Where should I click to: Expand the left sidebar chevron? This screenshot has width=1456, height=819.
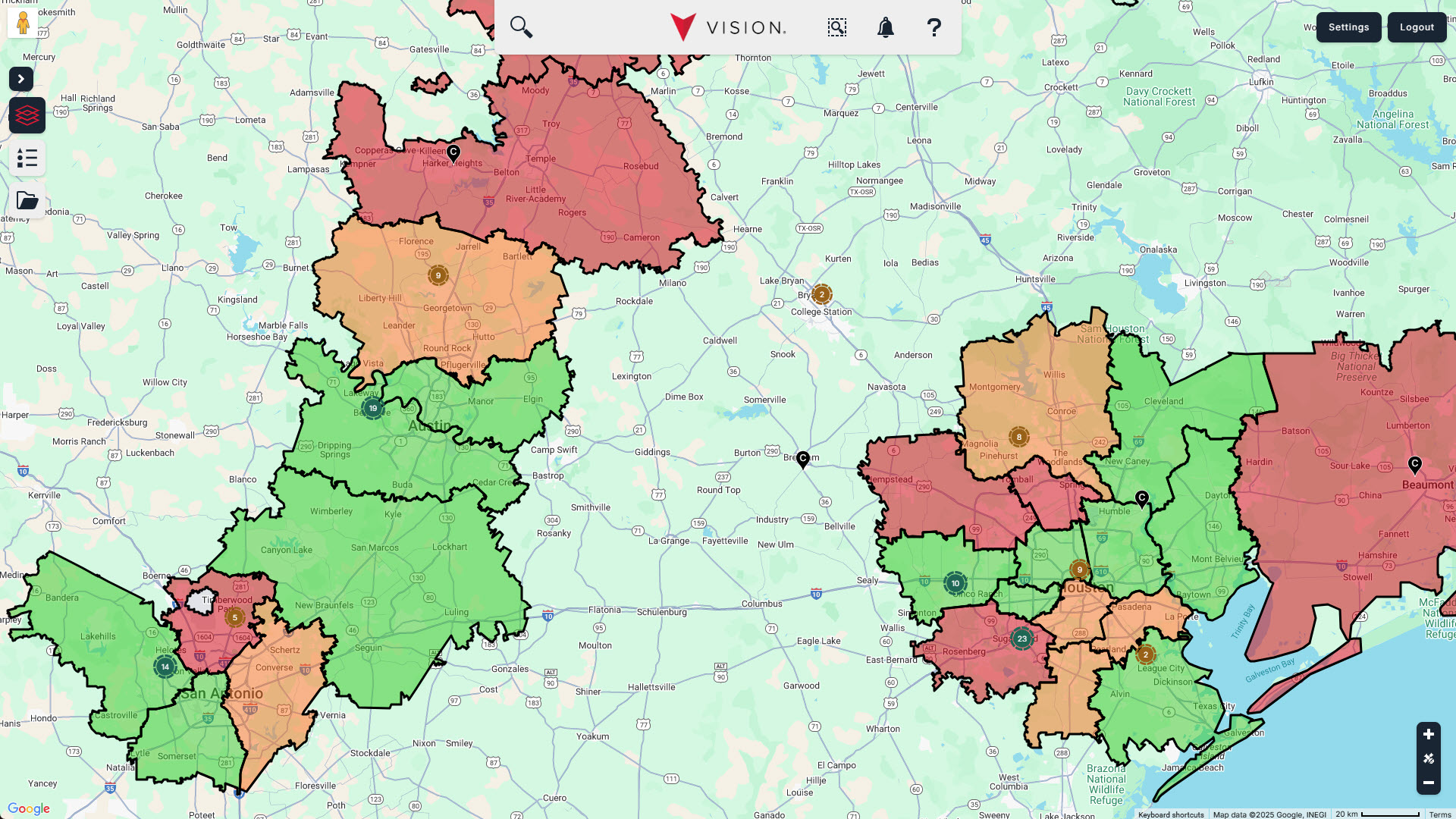point(21,79)
